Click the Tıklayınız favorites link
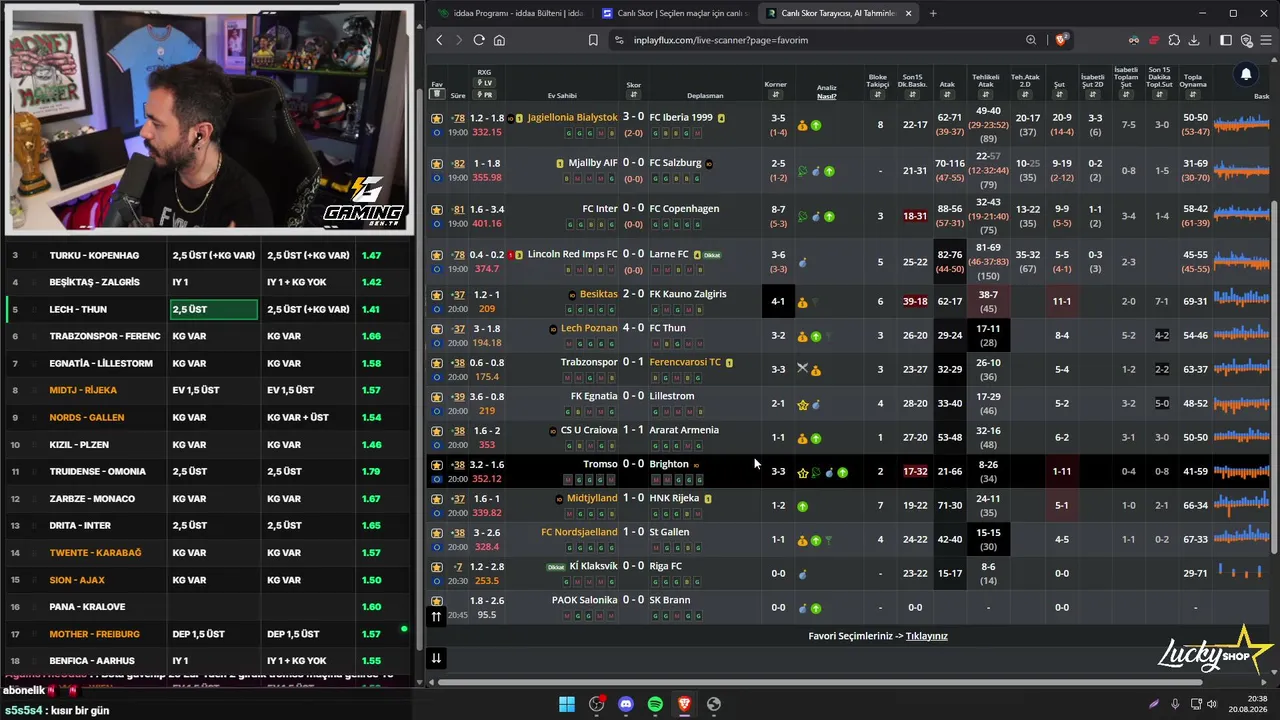Screen dimensions: 1280x720 (x=926, y=636)
